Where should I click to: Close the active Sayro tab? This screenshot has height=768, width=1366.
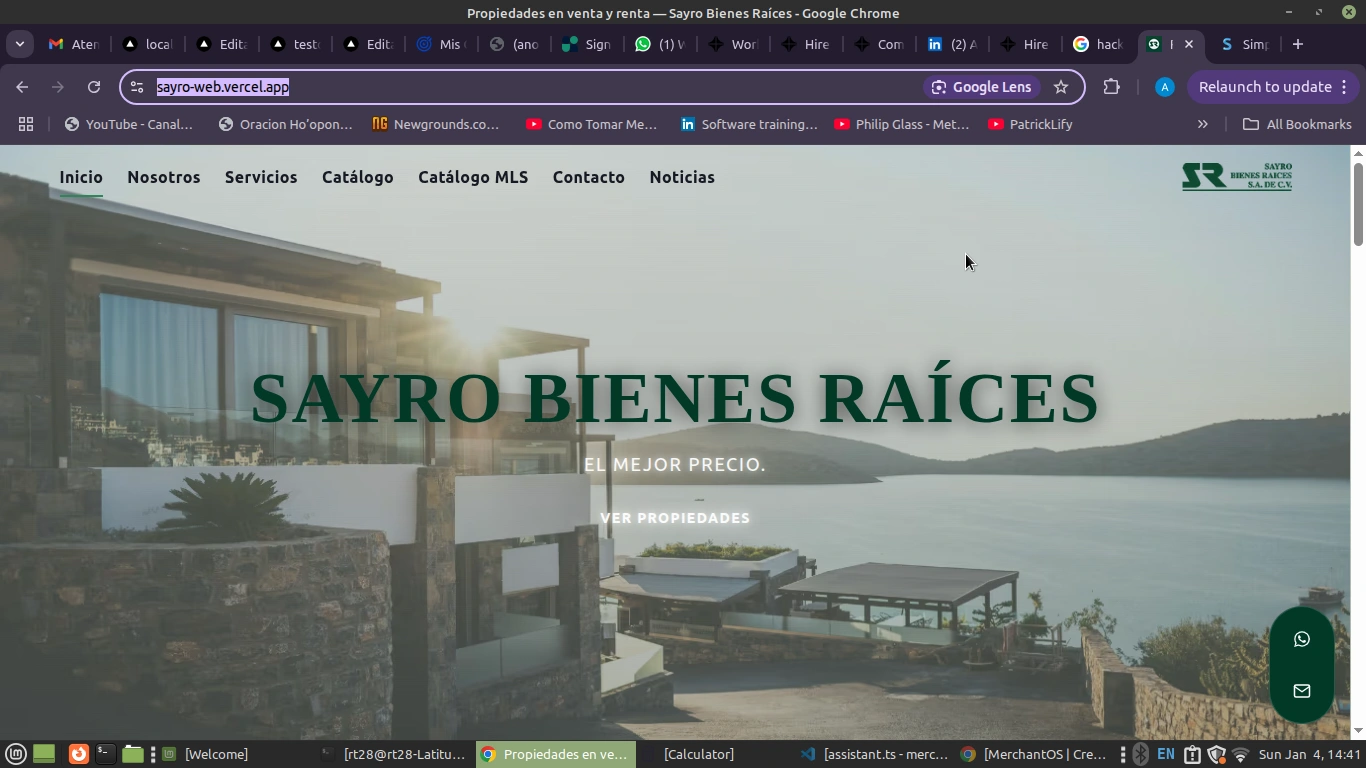coord(1189,44)
